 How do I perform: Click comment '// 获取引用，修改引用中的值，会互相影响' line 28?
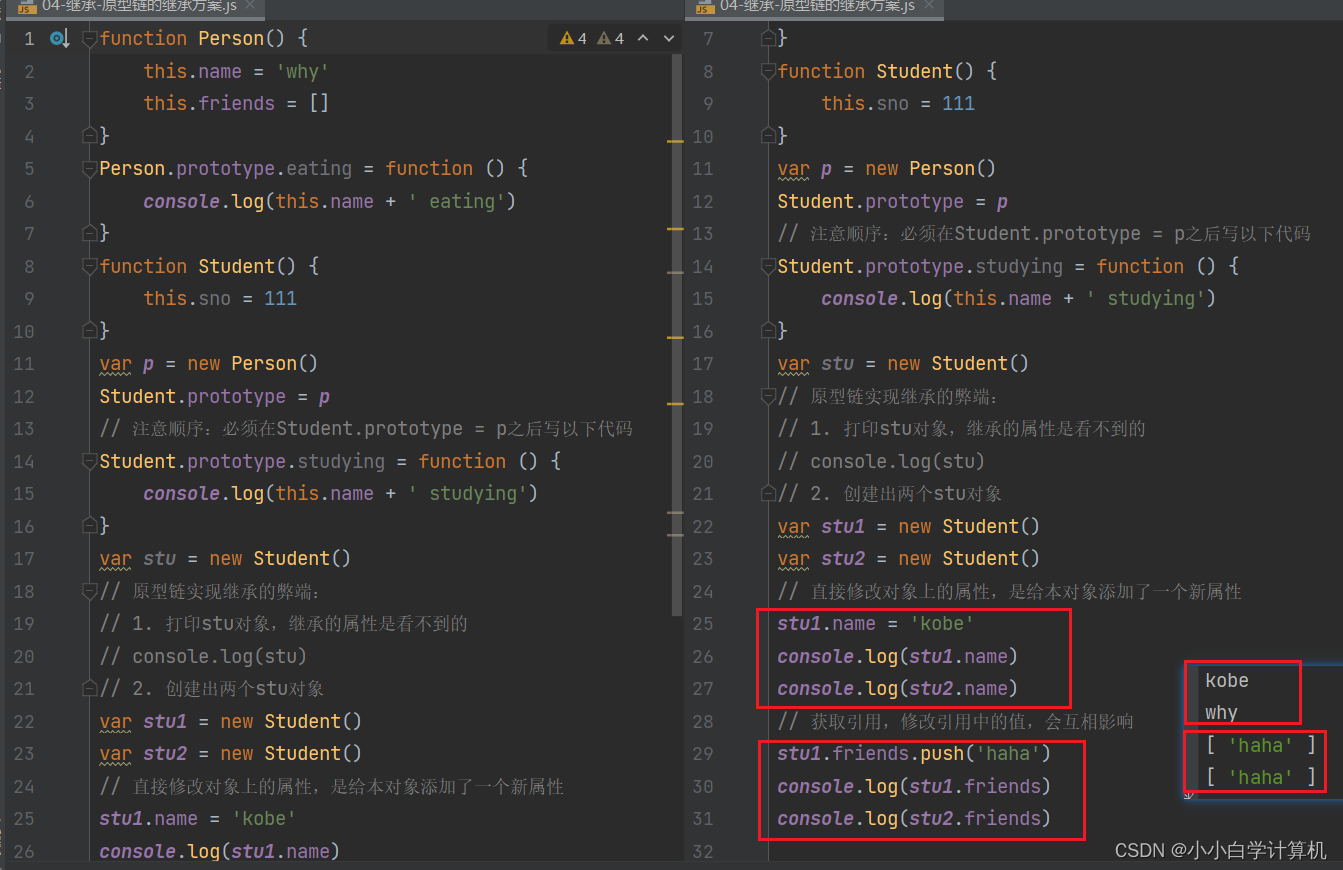pos(955,721)
